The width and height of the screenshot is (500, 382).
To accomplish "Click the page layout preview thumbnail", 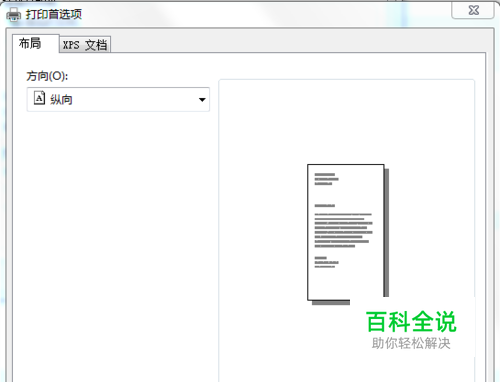I will click(x=348, y=234).
